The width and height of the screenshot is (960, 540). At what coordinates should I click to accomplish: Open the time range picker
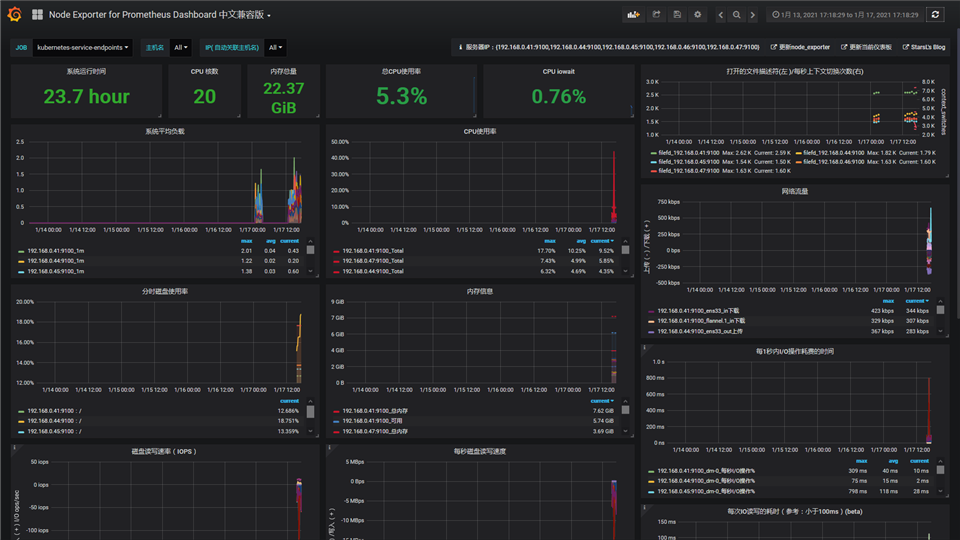click(845, 15)
